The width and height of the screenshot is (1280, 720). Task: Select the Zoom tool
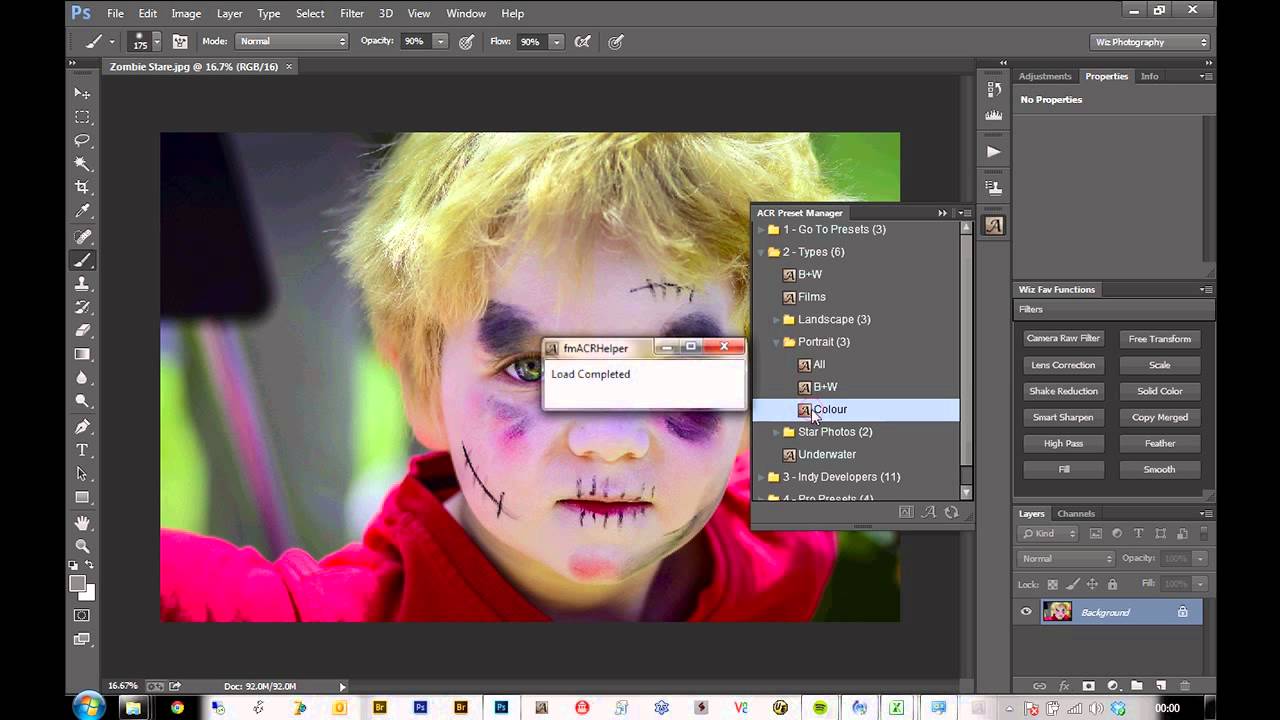(82, 546)
